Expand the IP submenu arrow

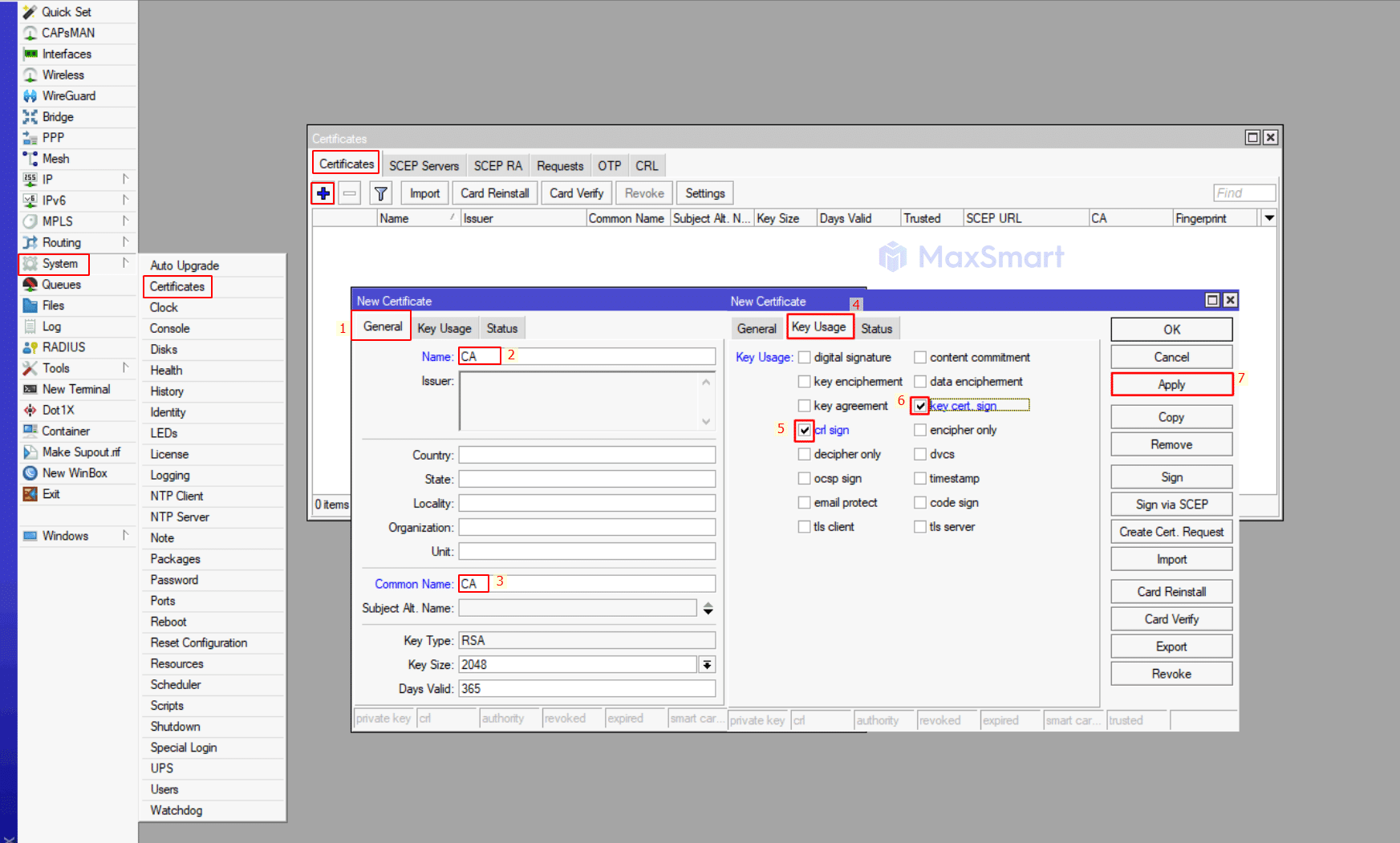pyautogui.click(x=125, y=179)
